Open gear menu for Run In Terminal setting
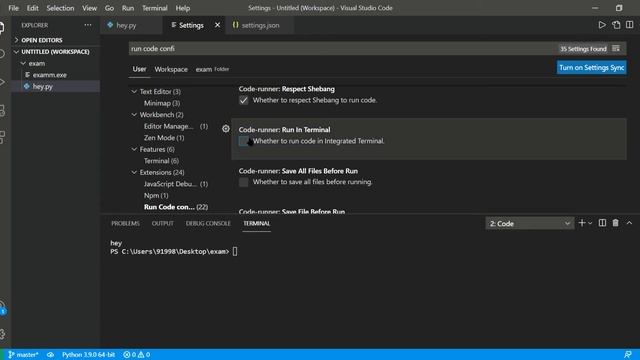This screenshot has height=360, width=640. tap(226, 129)
